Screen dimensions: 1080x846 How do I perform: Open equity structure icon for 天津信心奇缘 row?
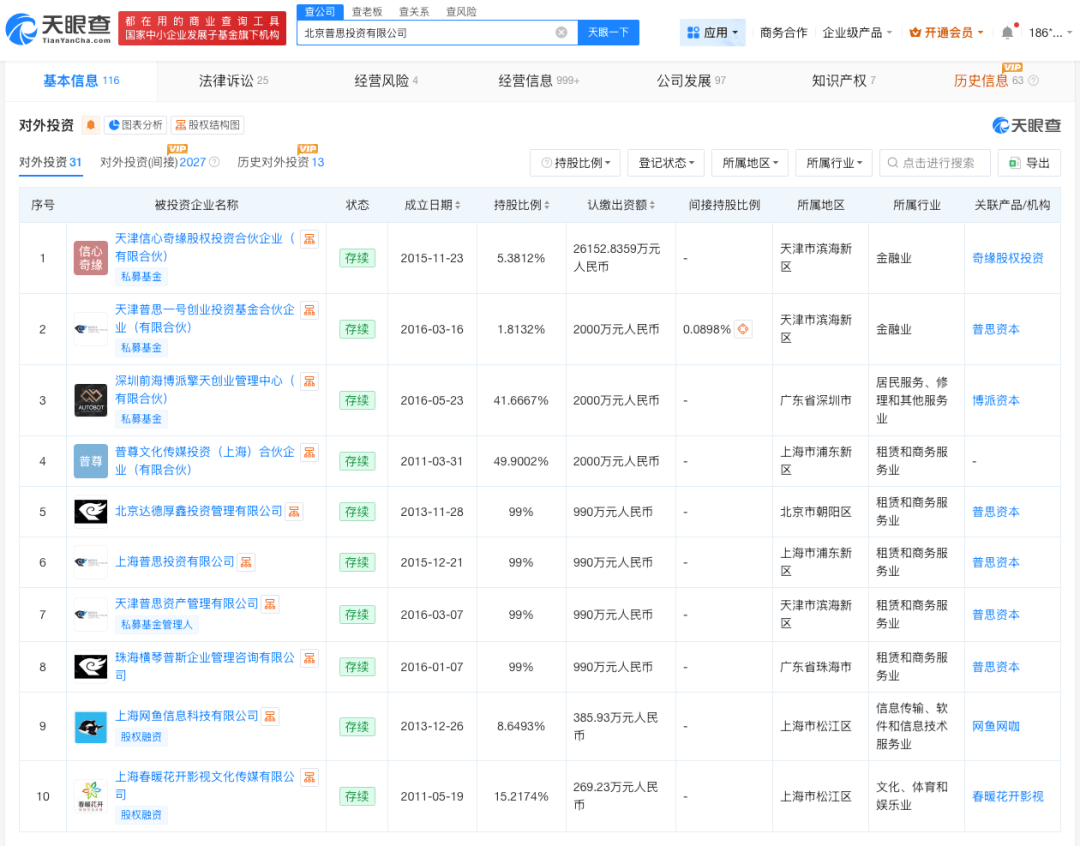pyautogui.click(x=310, y=239)
